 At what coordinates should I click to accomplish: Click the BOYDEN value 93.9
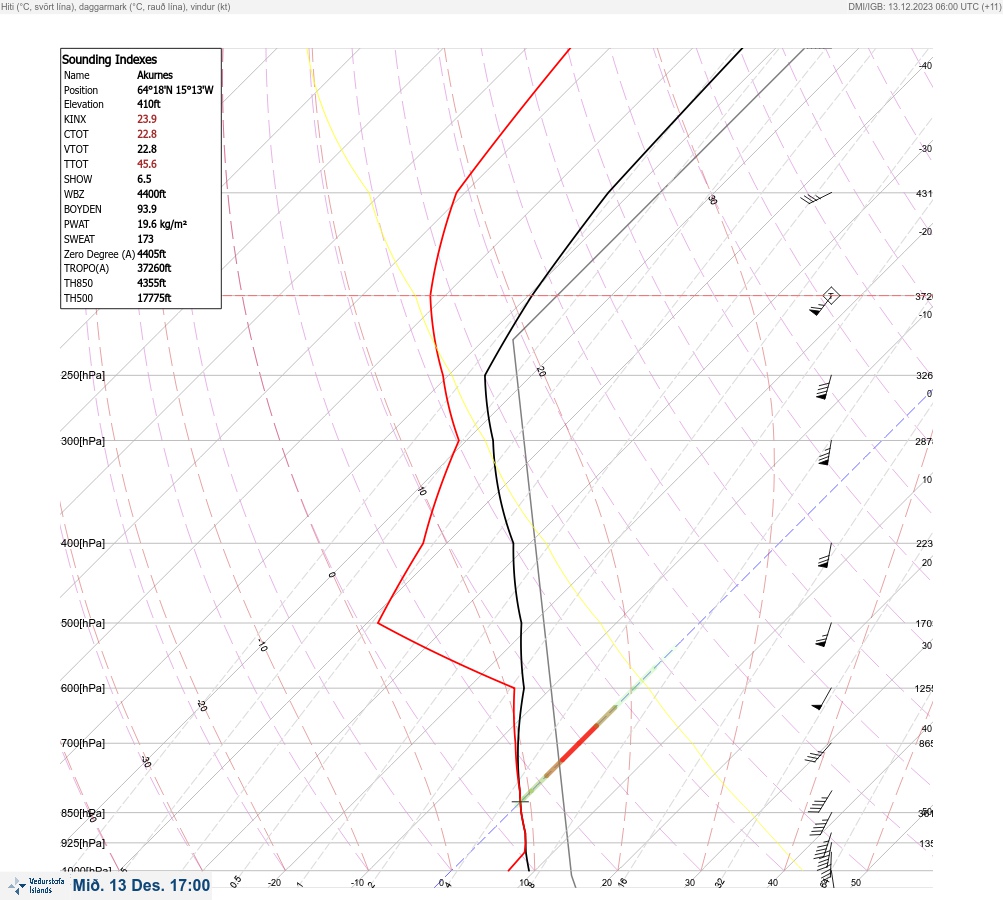(147, 209)
